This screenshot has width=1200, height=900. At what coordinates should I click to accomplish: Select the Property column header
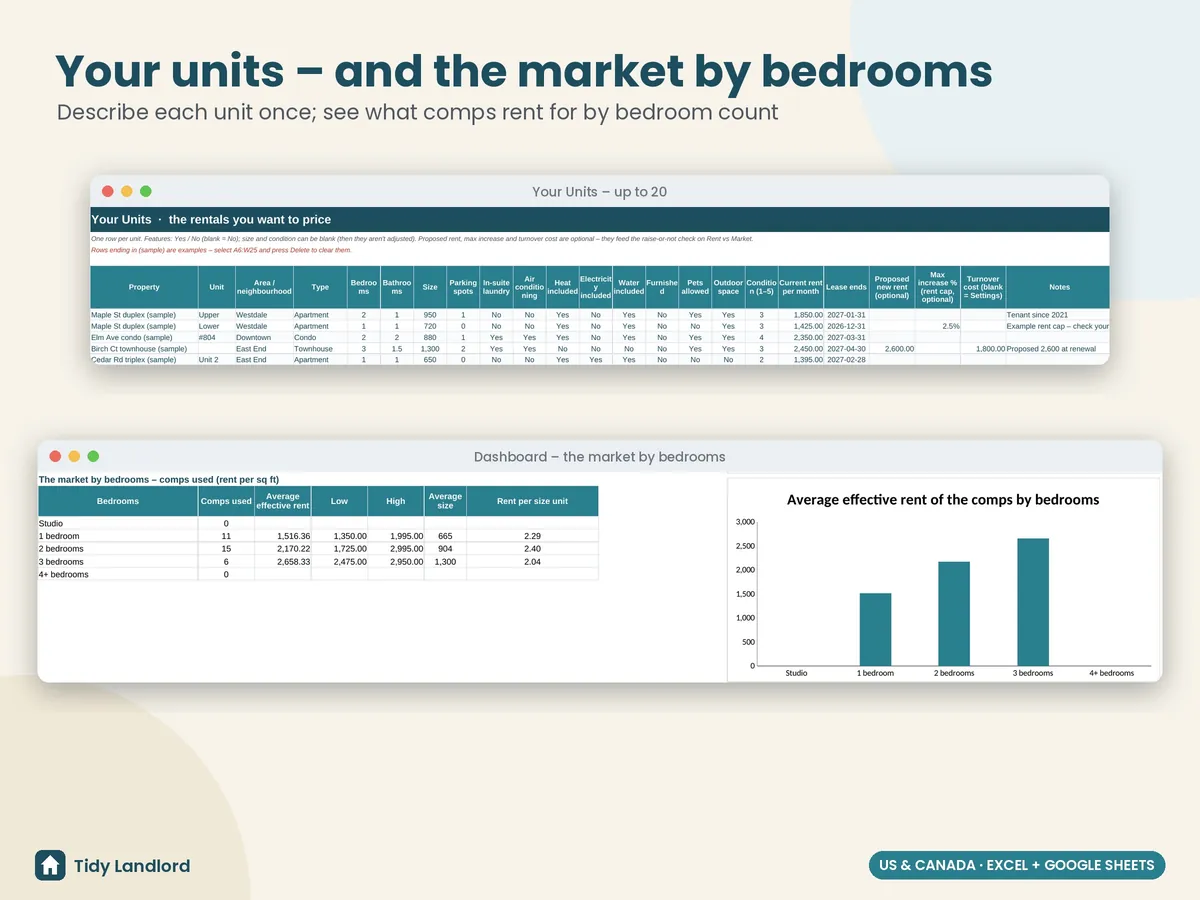(x=144, y=287)
